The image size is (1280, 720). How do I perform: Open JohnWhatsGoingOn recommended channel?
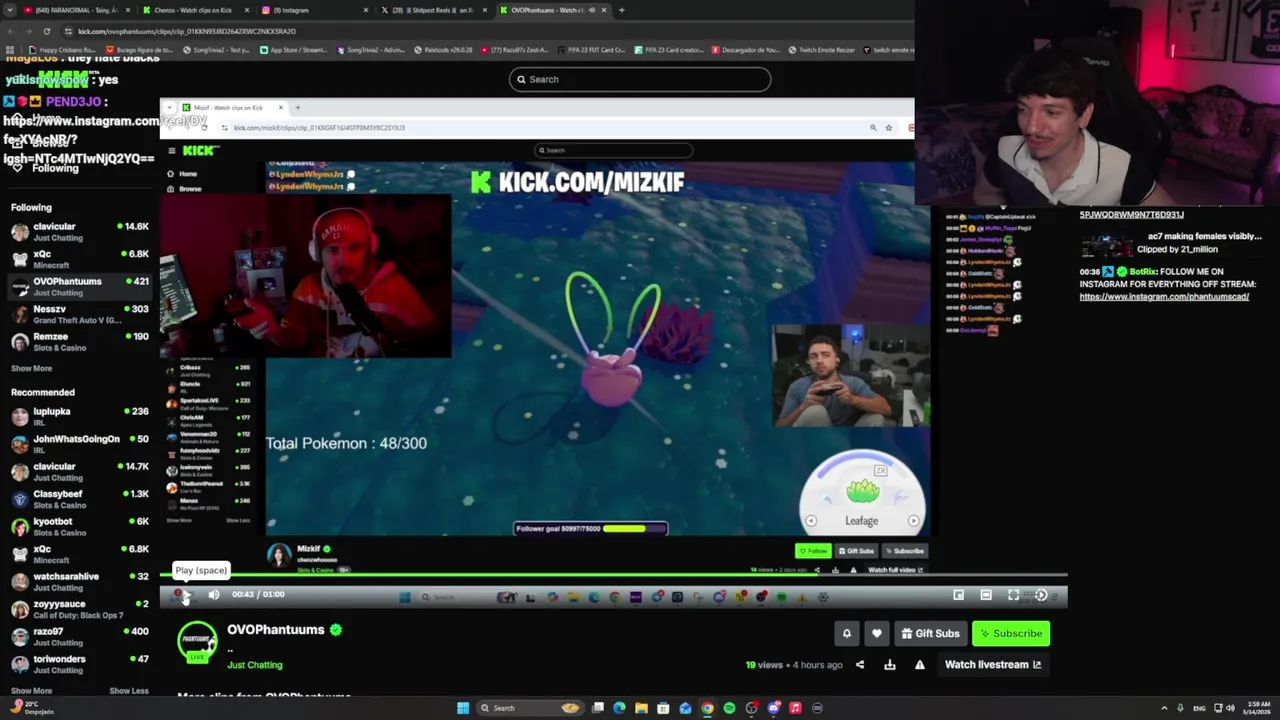pyautogui.click(x=79, y=444)
